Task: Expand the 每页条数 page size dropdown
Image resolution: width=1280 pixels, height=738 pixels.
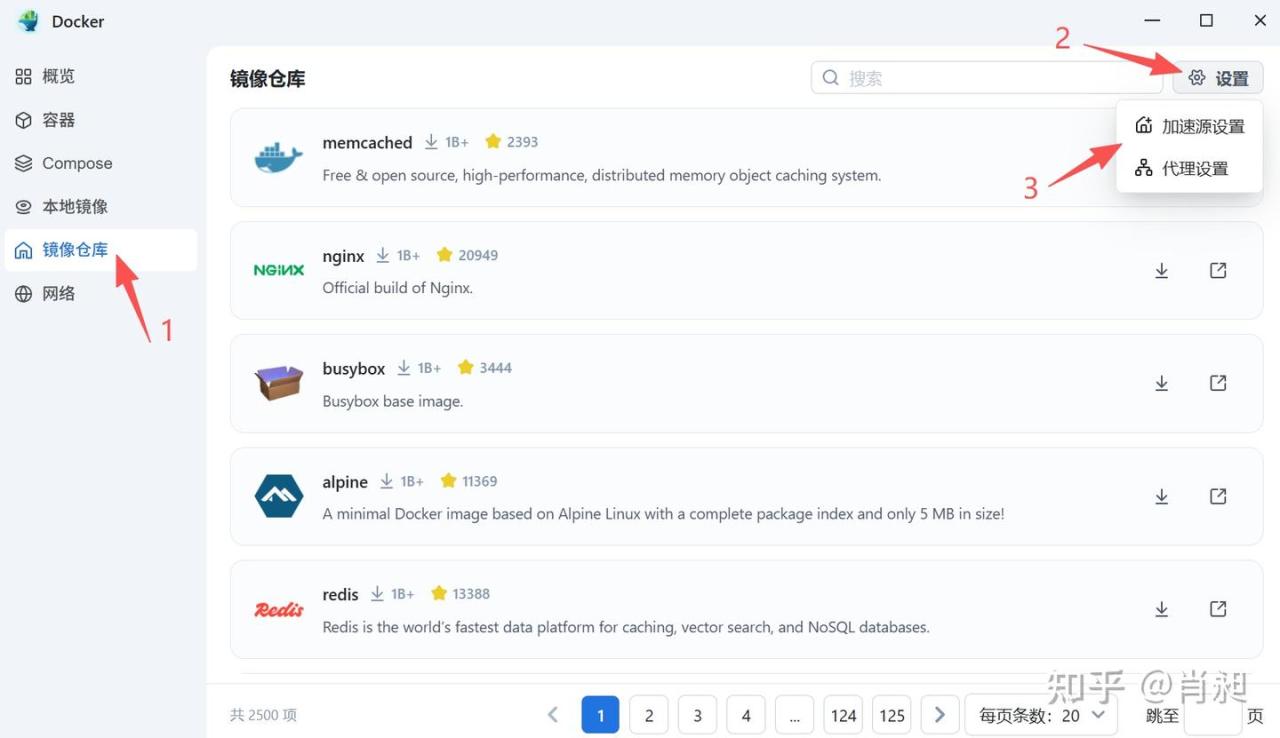Action: pos(1041,715)
